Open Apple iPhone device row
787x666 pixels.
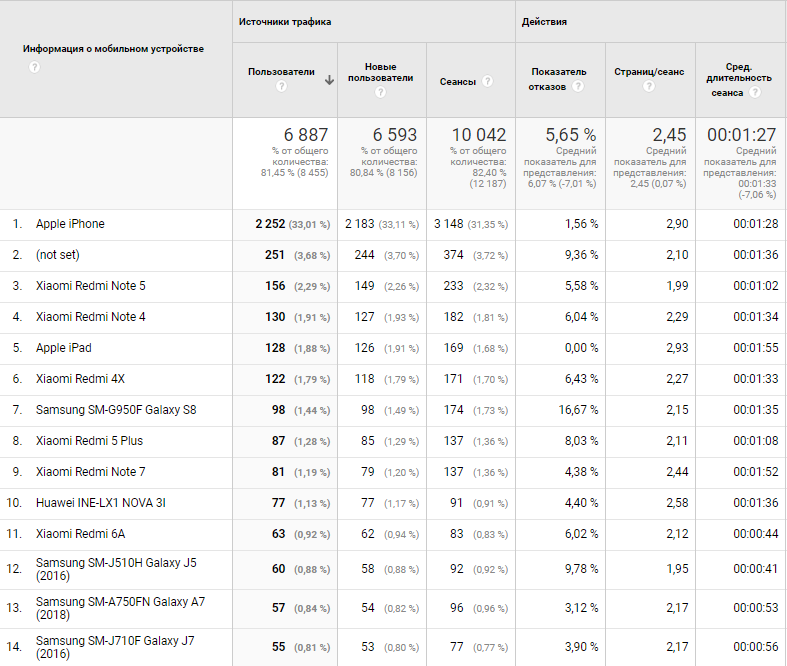[70, 224]
